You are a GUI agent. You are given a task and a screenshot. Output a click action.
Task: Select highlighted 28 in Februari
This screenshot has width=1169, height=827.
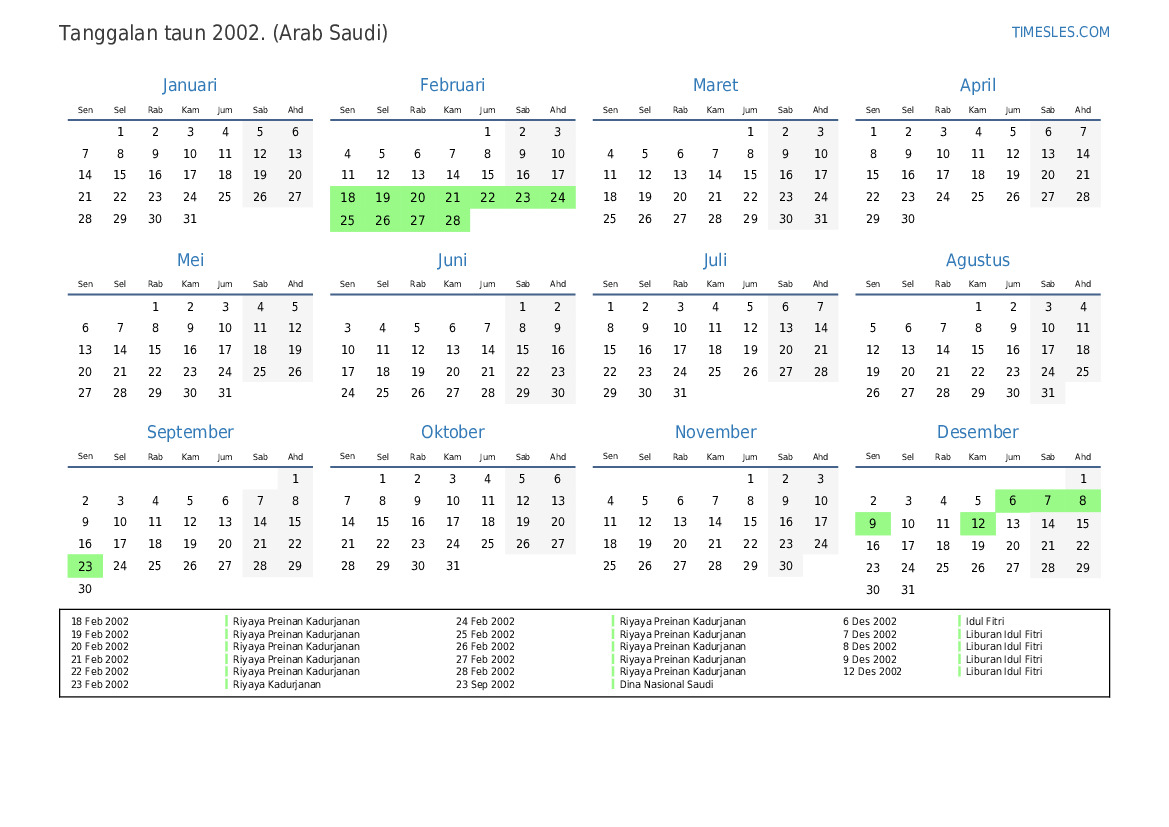(452, 220)
